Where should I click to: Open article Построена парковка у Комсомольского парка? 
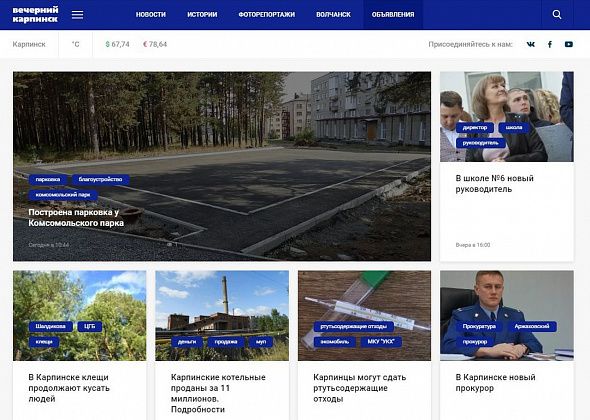point(76,218)
